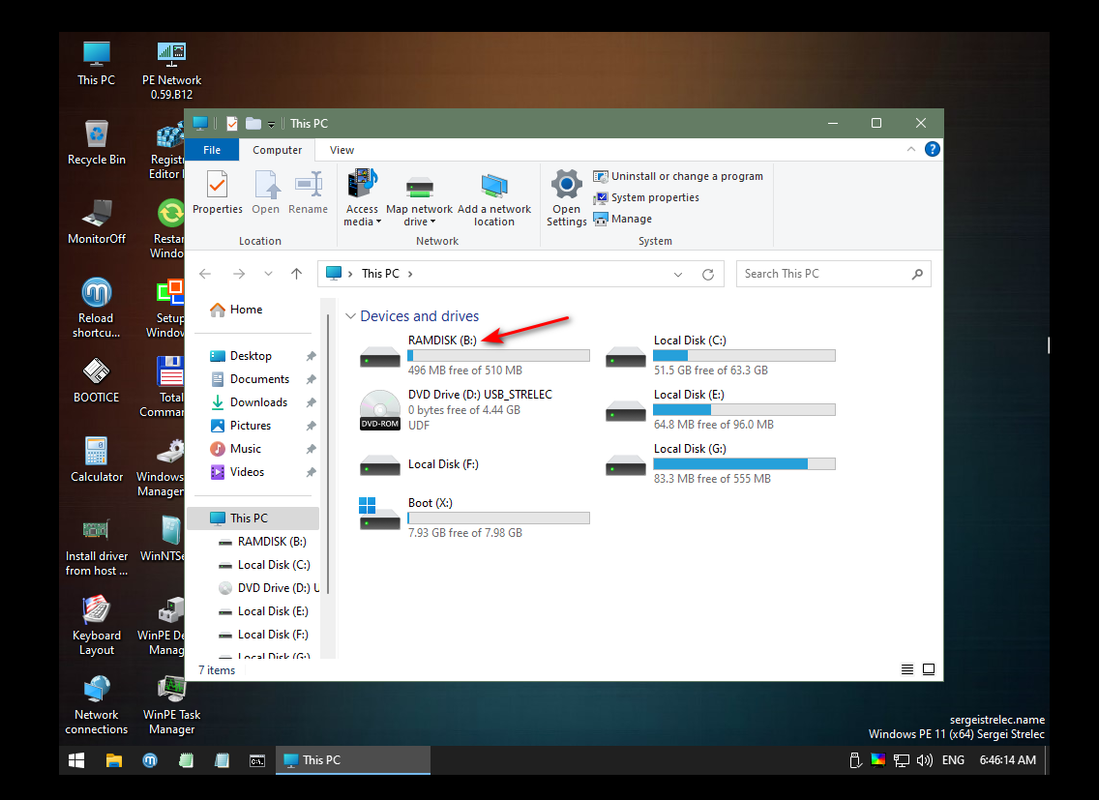
Task: Open Quick Access Toolbar customize dropdown
Action: (271, 124)
